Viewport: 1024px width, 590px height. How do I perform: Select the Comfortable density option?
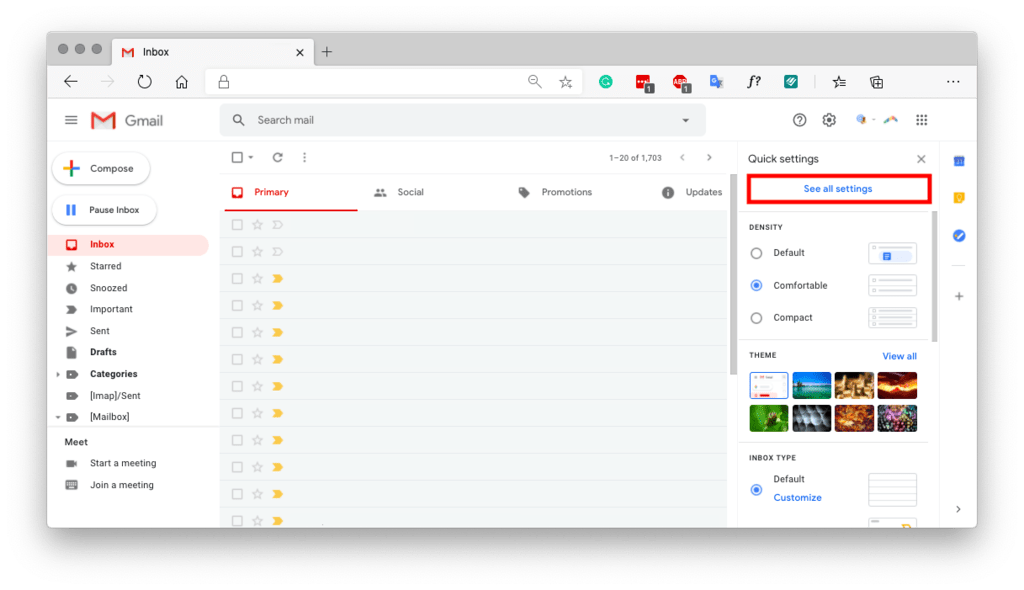point(756,286)
